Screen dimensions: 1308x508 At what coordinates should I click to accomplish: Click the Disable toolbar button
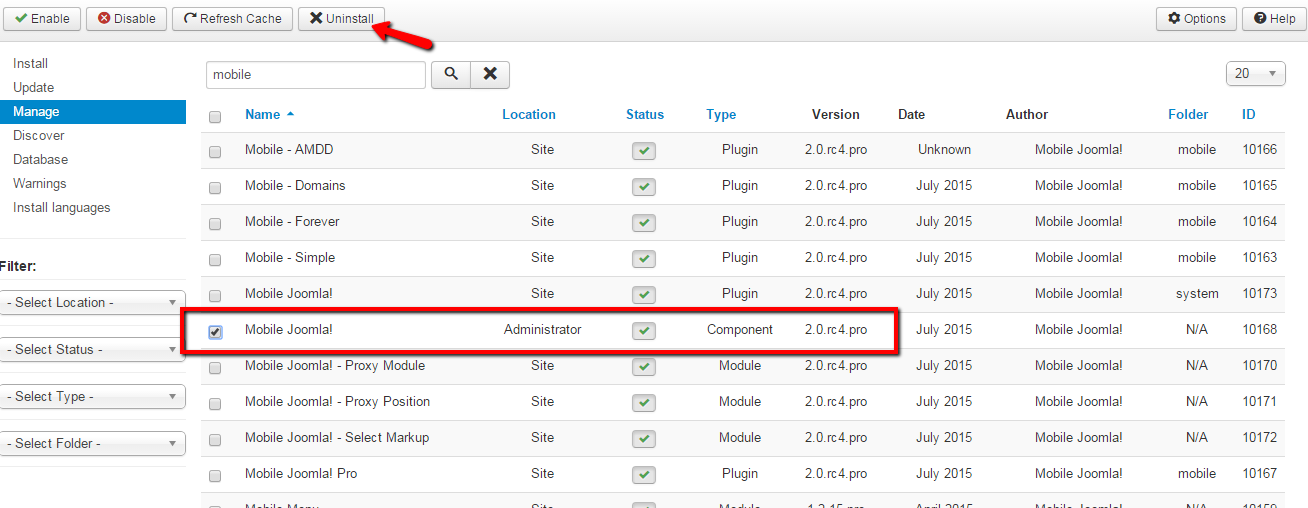(x=126, y=18)
